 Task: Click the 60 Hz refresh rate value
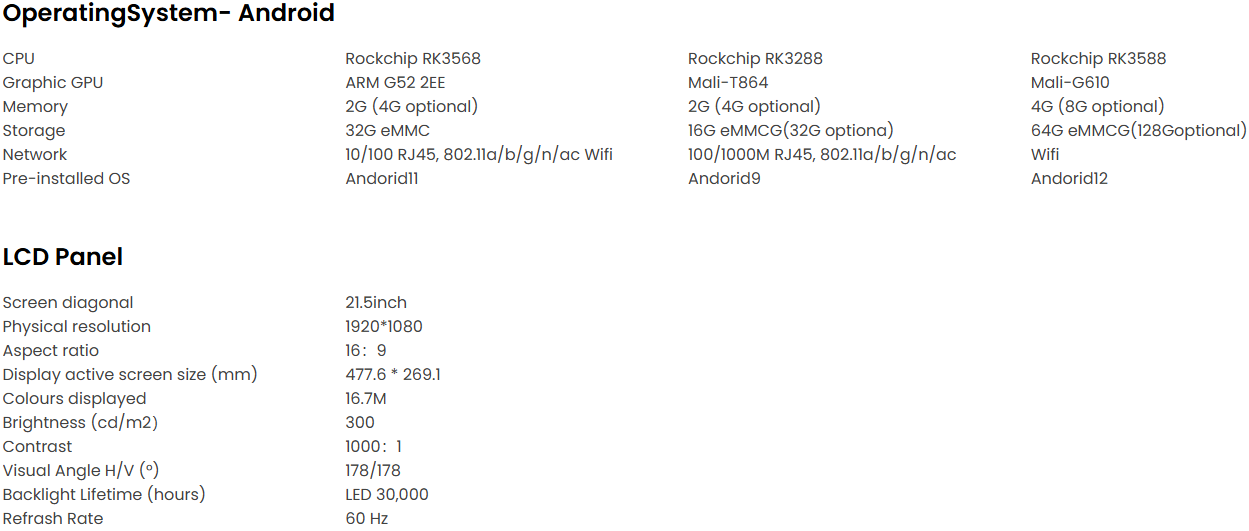(366, 519)
